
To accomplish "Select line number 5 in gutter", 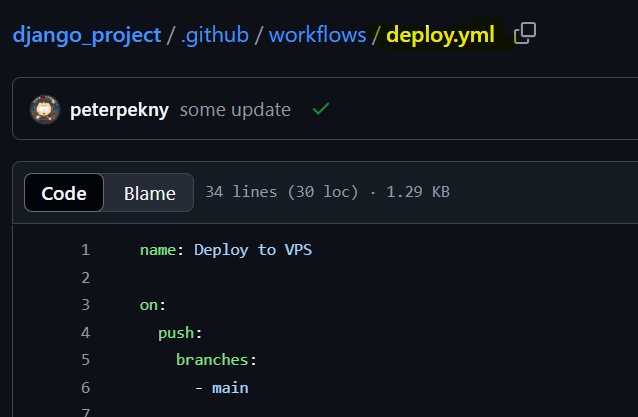I will (85, 359).
